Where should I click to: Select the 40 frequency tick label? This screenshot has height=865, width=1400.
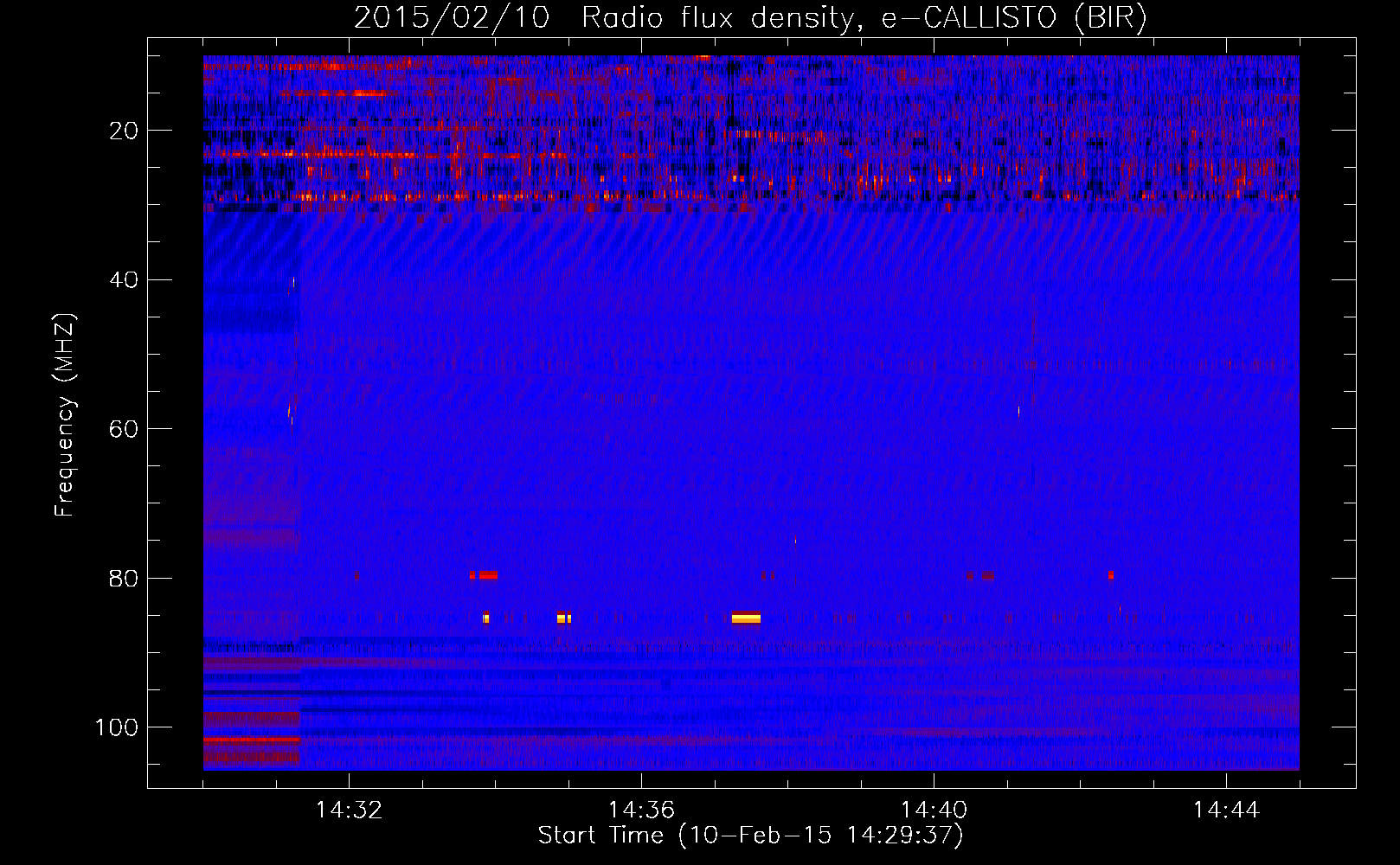124,280
